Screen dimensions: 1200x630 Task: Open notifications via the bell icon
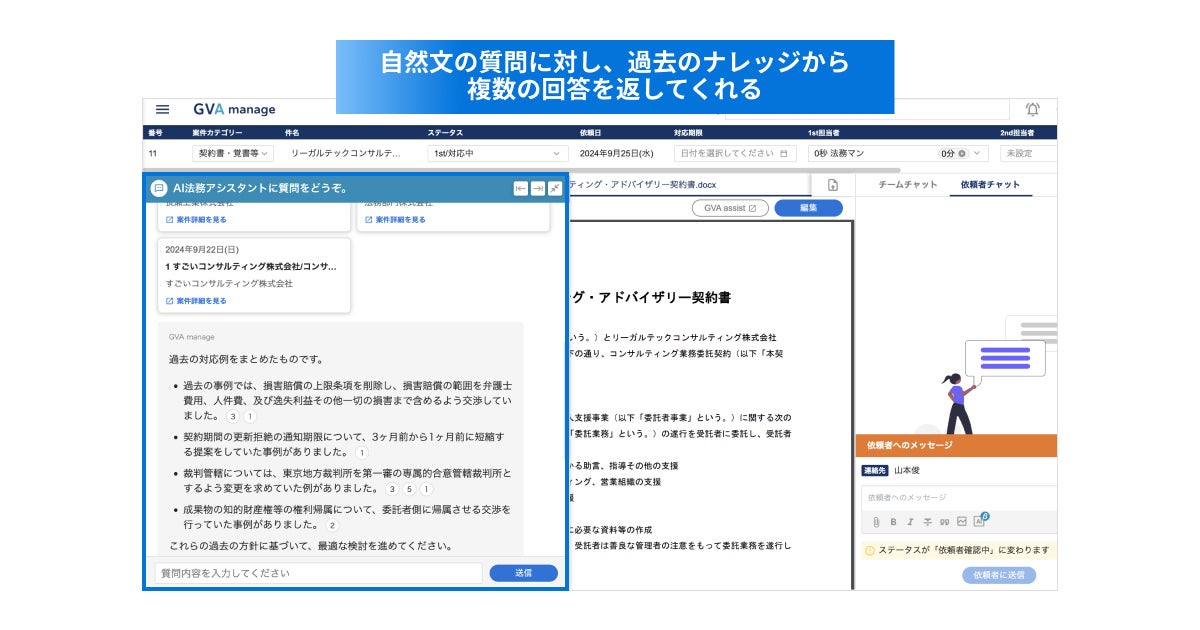(1032, 109)
